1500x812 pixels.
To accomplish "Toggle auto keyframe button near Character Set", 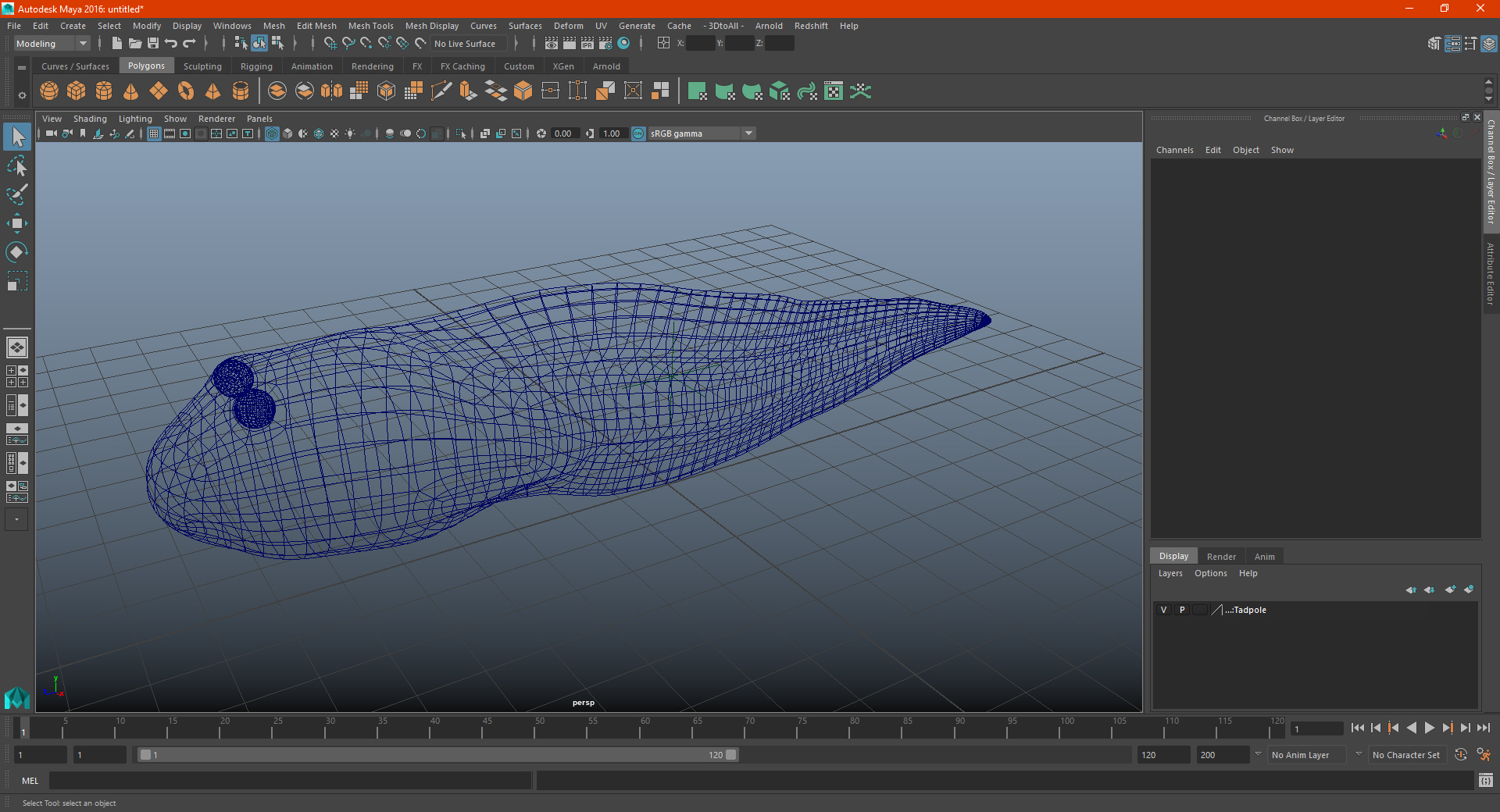I will point(1461,754).
